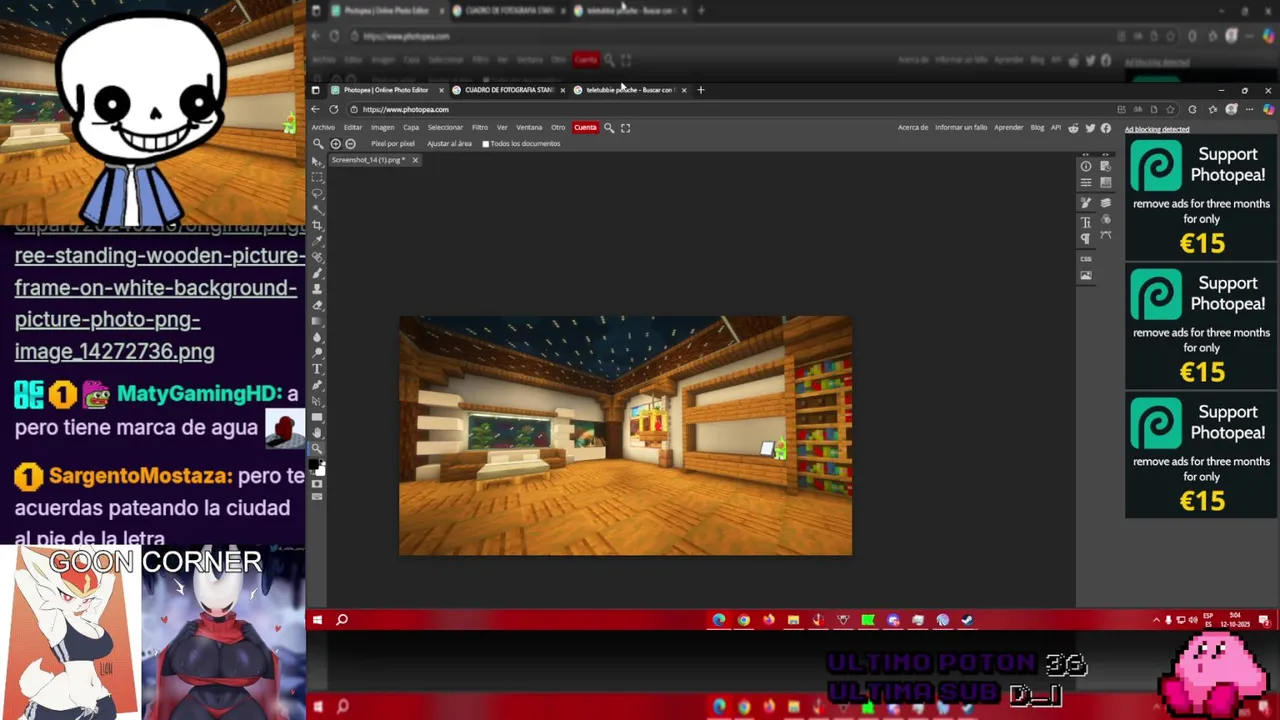Select the Move tool in Photopea toolbar
The width and height of the screenshot is (1280, 720).
[317, 161]
